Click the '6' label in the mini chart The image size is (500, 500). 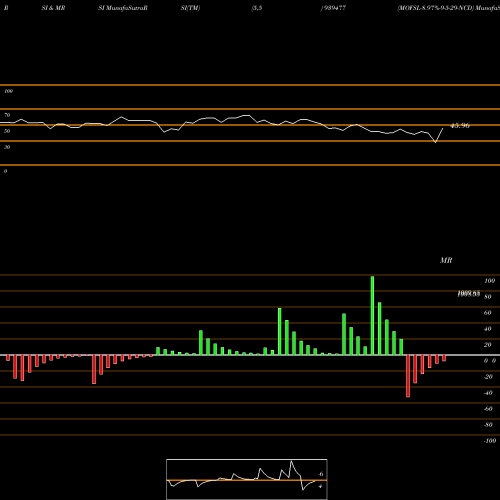point(321,474)
